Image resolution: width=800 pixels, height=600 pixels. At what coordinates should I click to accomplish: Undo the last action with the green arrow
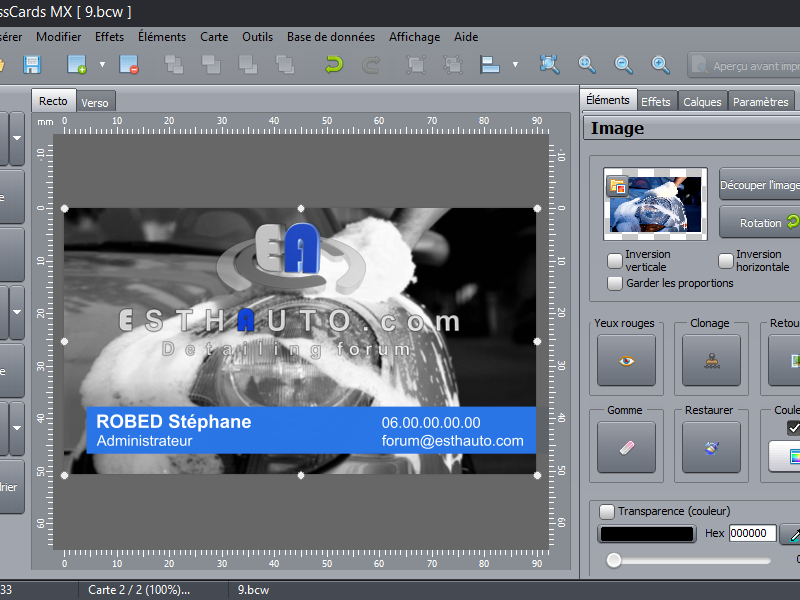tap(334, 65)
